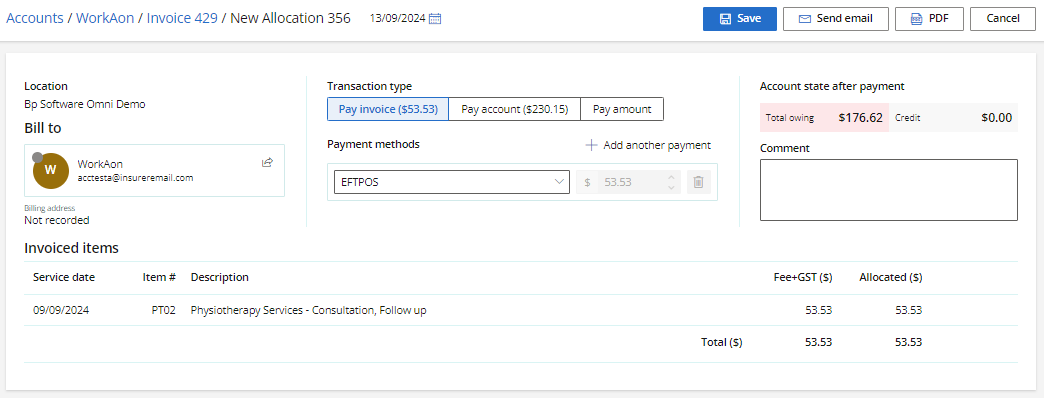Click the Description column header

tap(220, 277)
